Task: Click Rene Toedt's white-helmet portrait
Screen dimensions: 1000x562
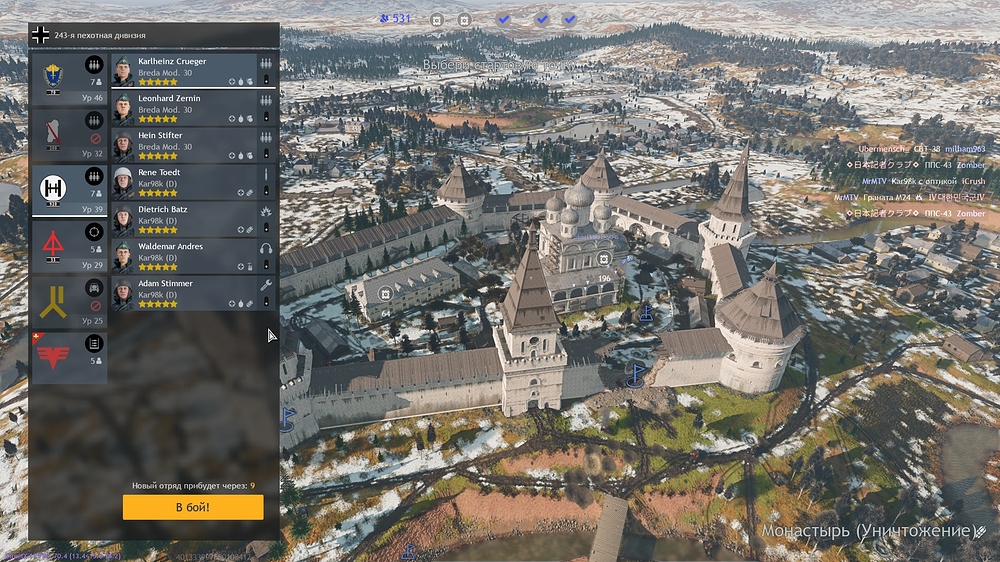Action: click(123, 182)
